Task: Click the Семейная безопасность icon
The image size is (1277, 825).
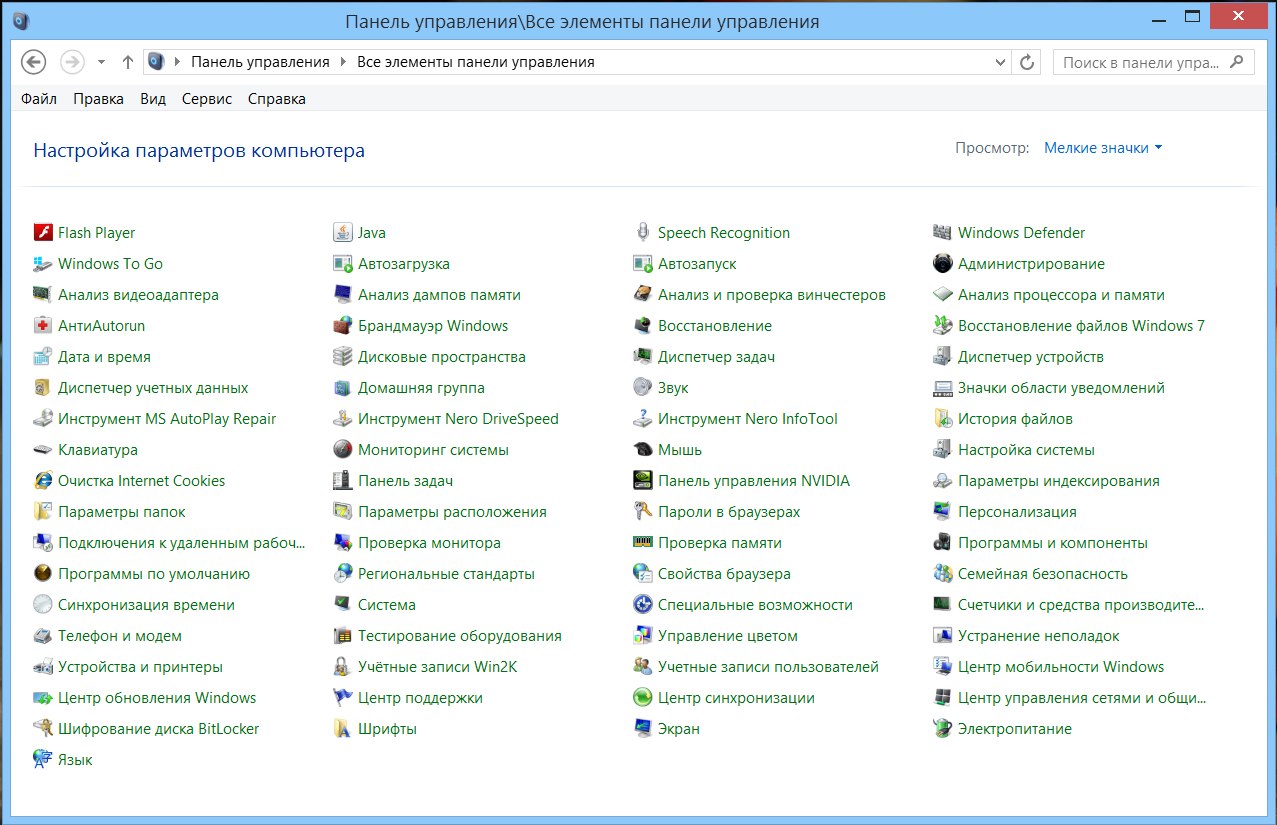Action: 943,574
